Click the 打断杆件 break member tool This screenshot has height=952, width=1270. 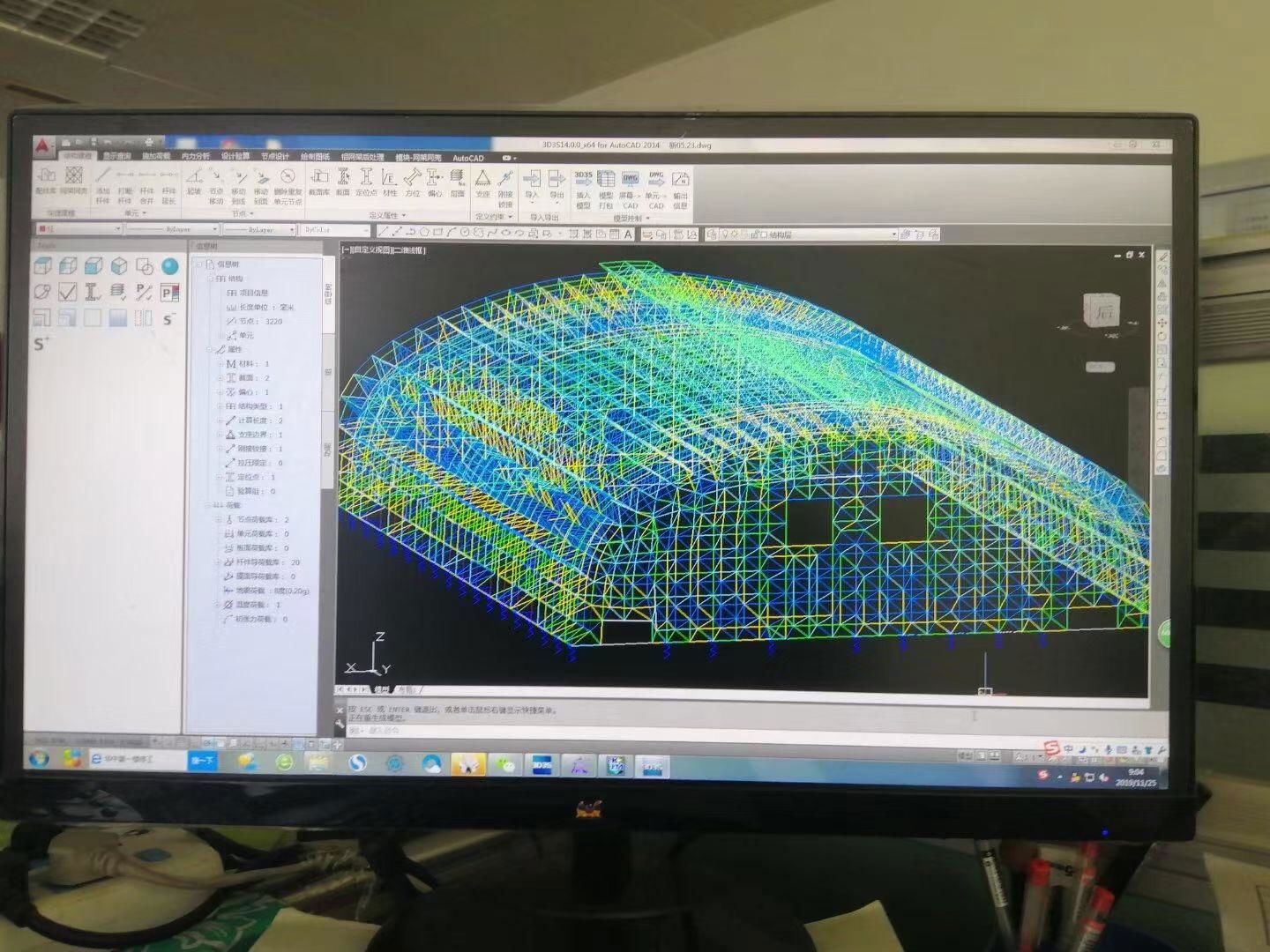pyautogui.click(x=124, y=186)
